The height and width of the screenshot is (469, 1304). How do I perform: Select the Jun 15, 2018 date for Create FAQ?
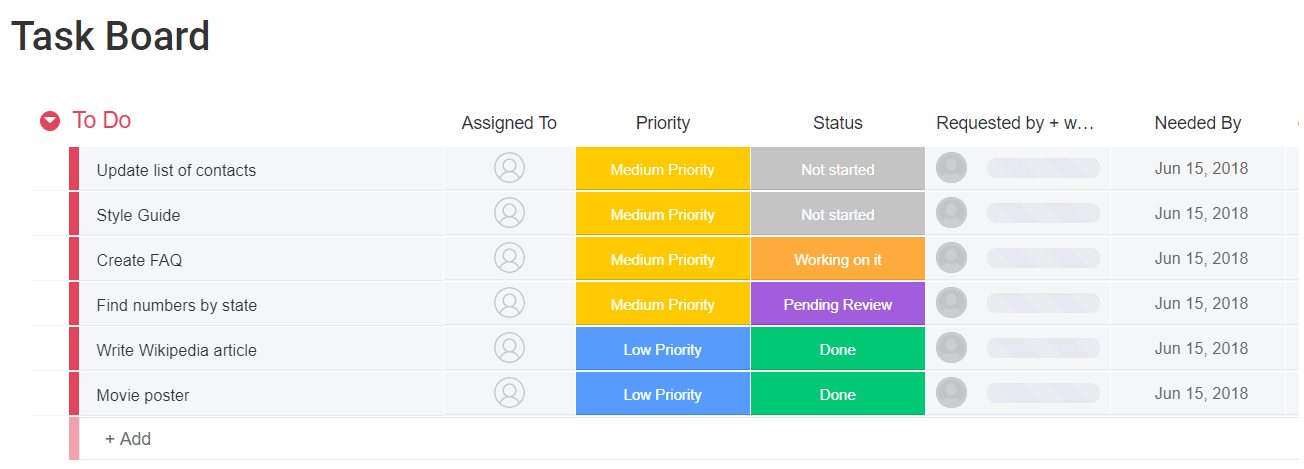tap(1201, 258)
